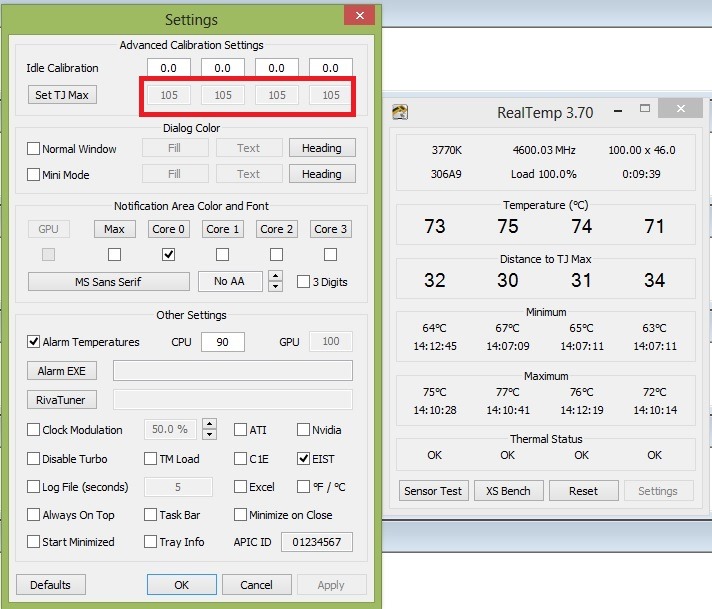Image resolution: width=712 pixels, height=609 pixels.
Task: Close the Settings dialog with X
Action: pos(360,15)
